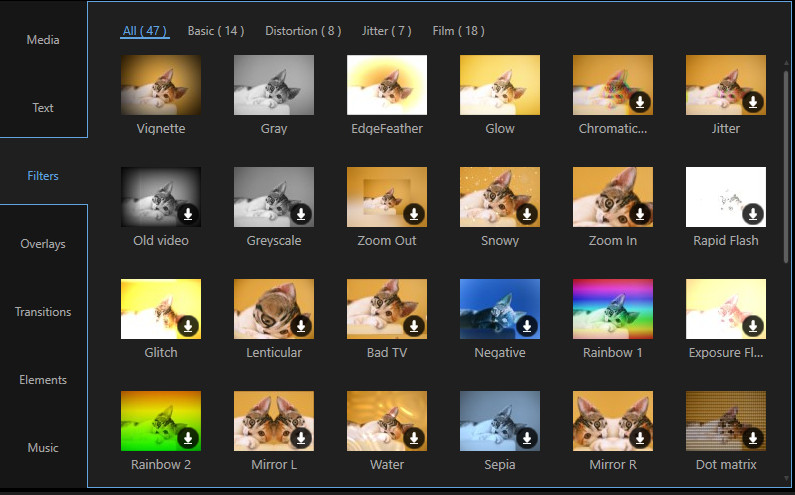795x495 pixels.
Task: Click the Rainbow 1 label text
Action: [613, 352]
